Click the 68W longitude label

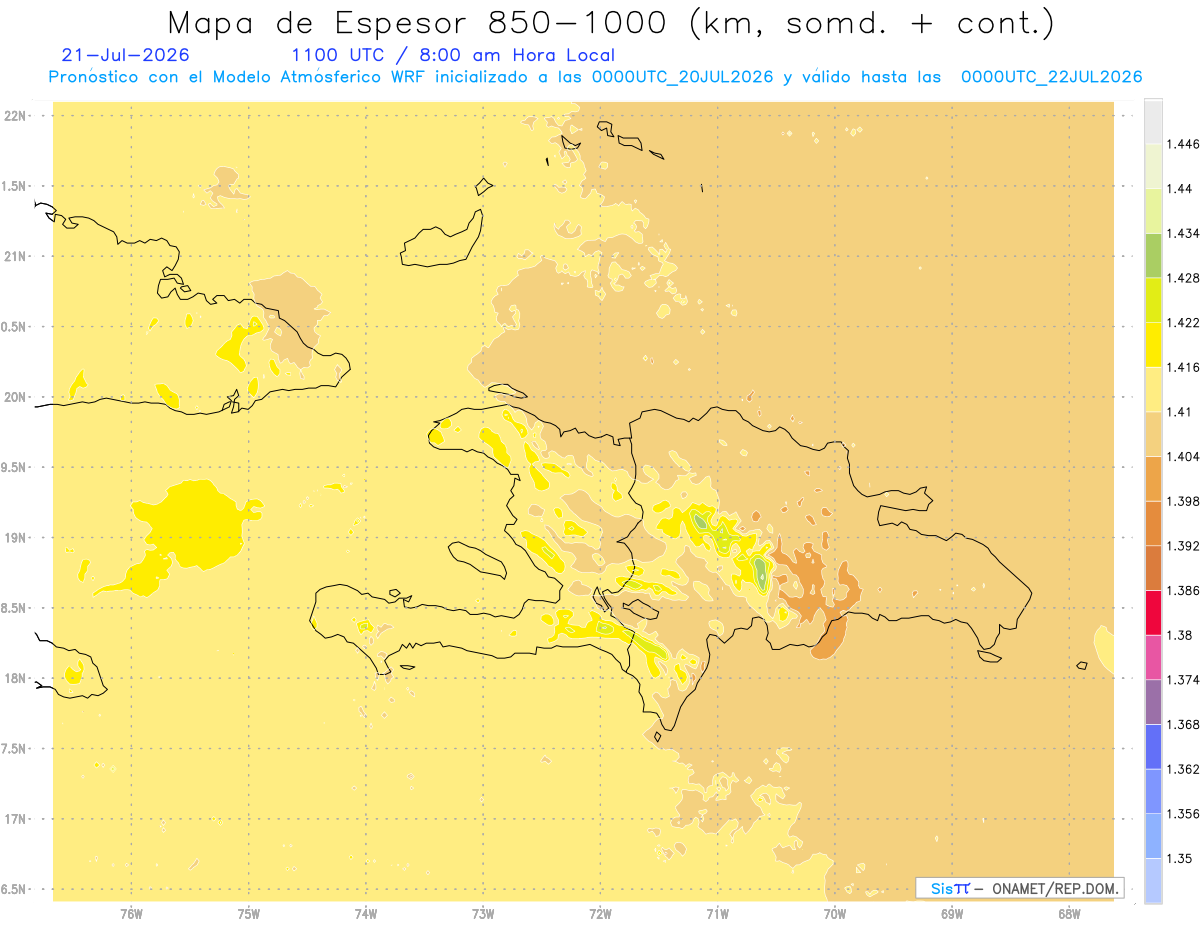pos(1069,914)
